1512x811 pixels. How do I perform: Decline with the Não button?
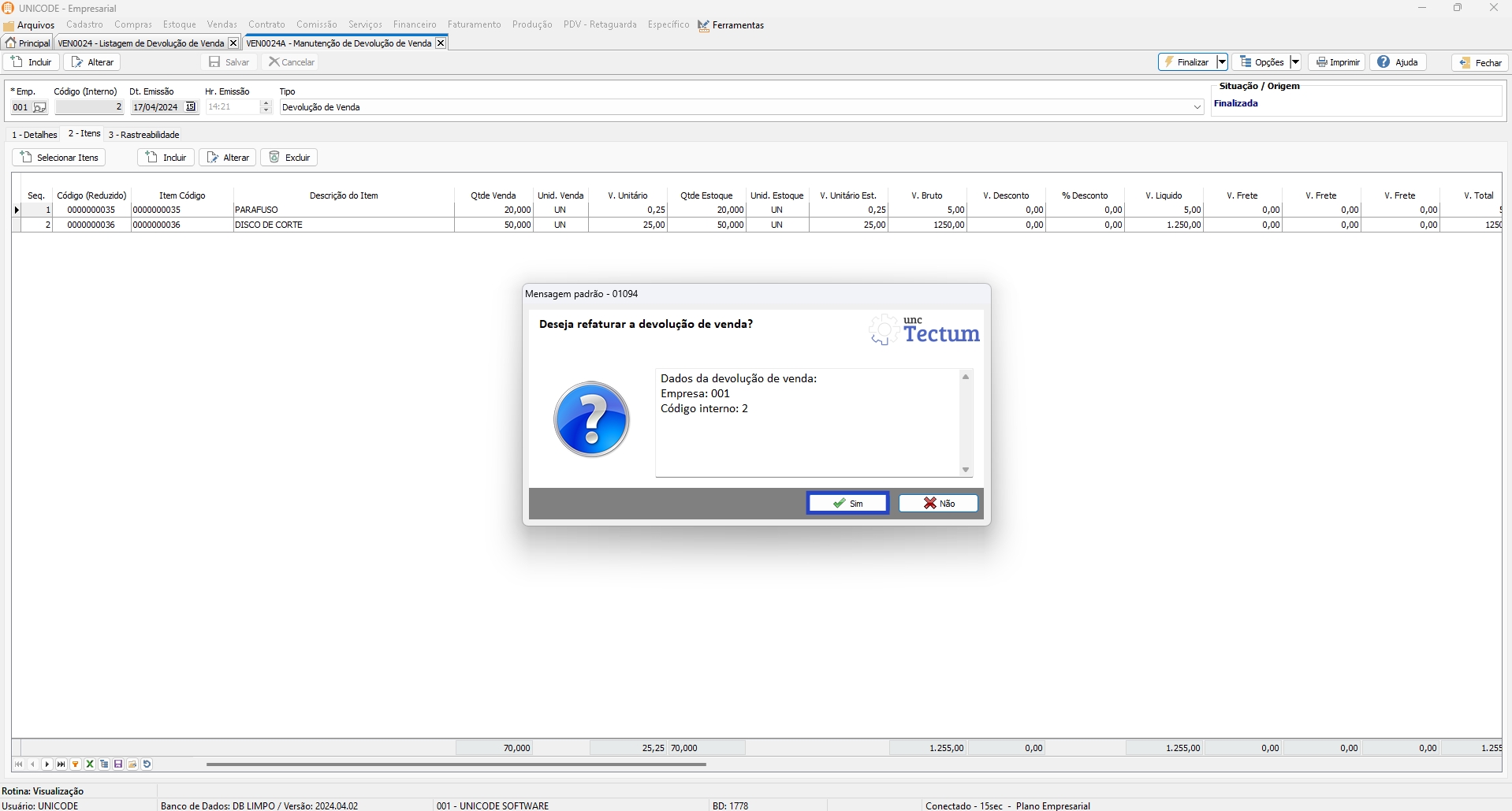coord(938,504)
